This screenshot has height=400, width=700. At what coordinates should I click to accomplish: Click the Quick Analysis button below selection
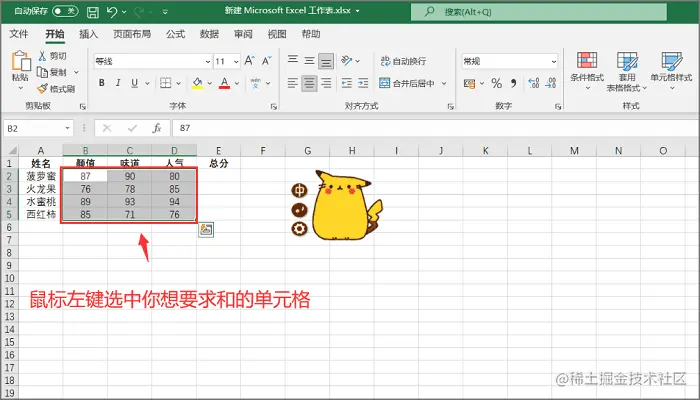tap(206, 229)
